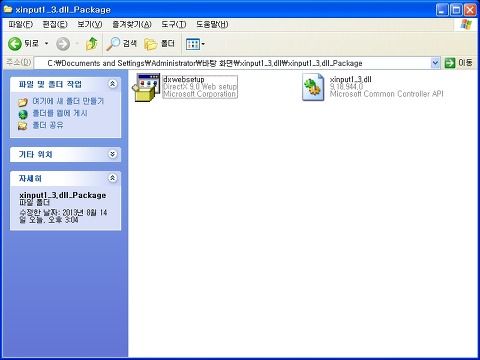Click the dxwebsetup file name text

click(x=184, y=79)
